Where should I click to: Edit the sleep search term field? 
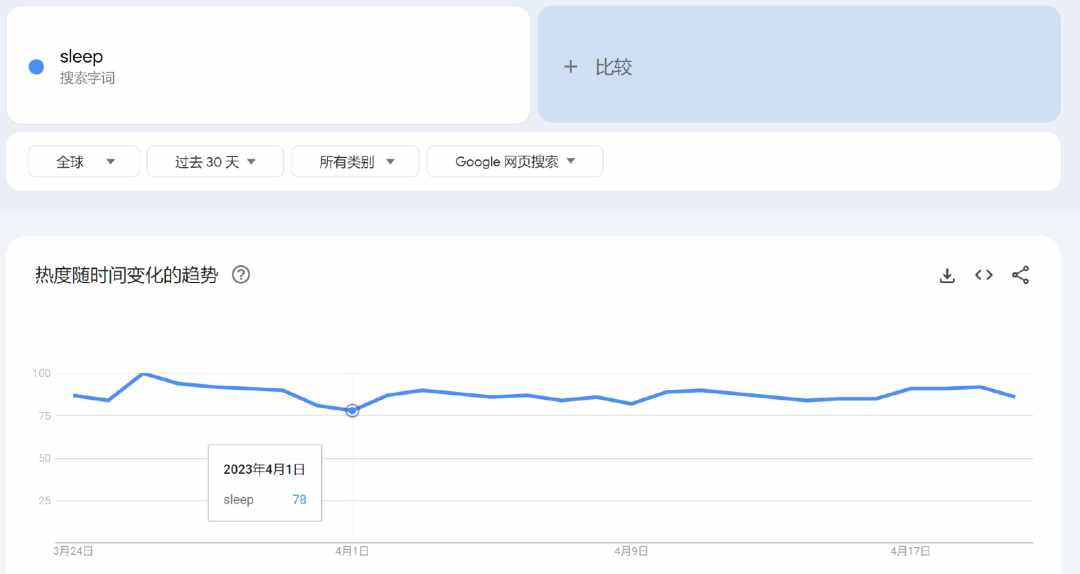(268, 65)
